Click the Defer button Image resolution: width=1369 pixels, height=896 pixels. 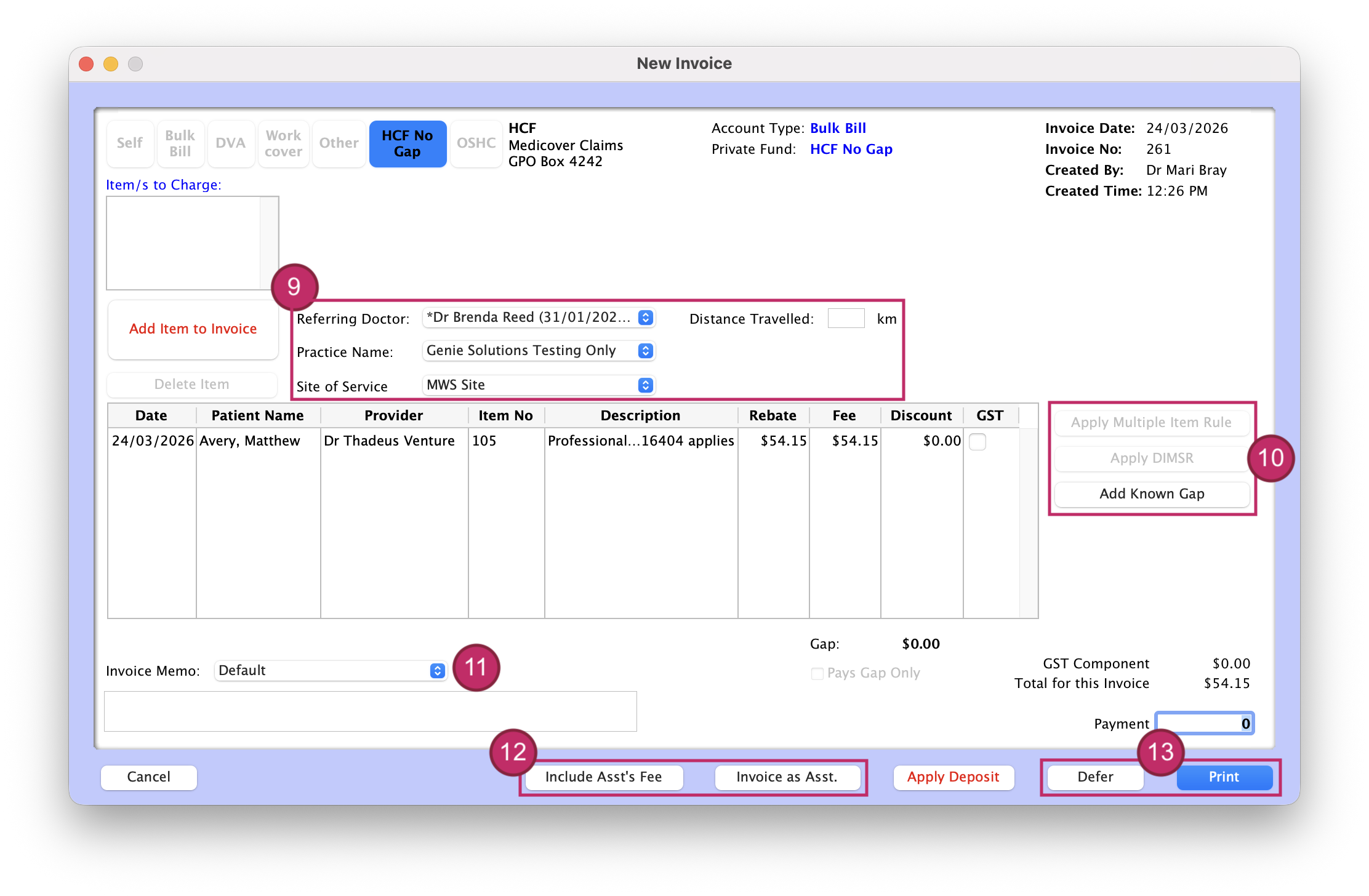pyautogui.click(x=1096, y=777)
